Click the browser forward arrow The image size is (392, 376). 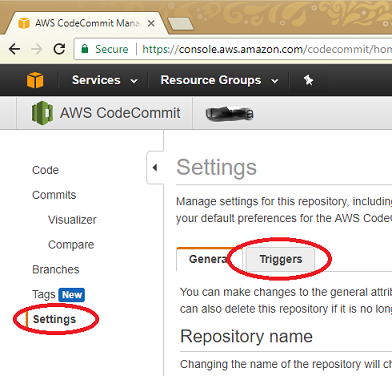pos(37,49)
